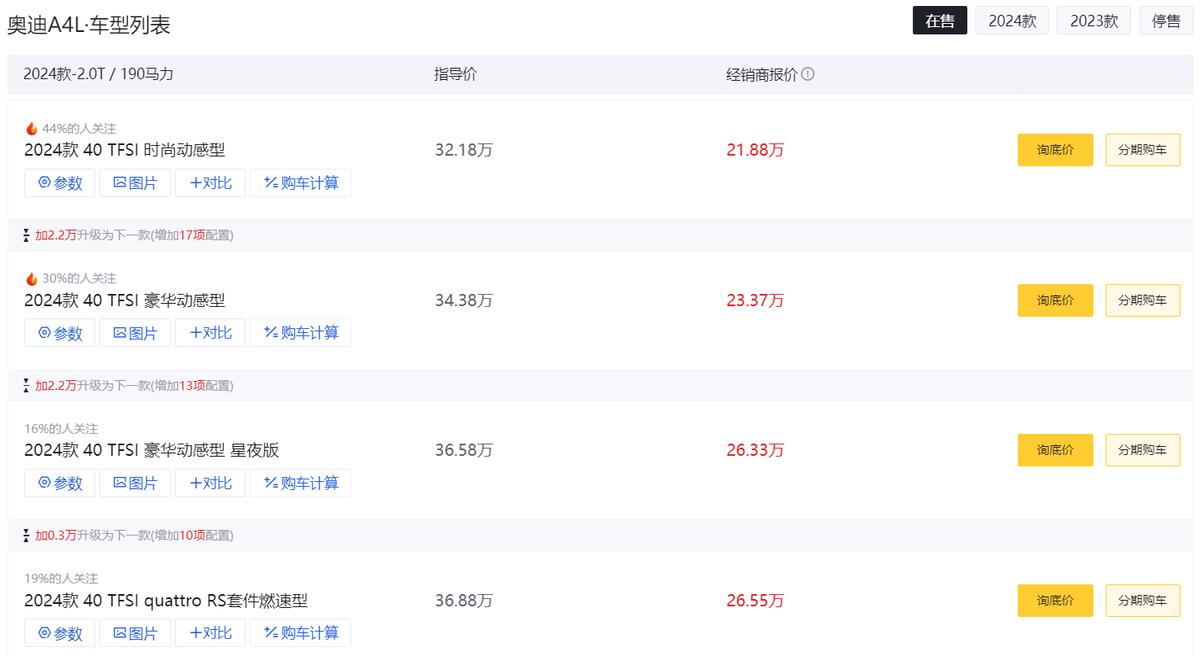The width and height of the screenshot is (1200, 657).
Task: Click dealer price 21.88万
Action: (755, 150)
